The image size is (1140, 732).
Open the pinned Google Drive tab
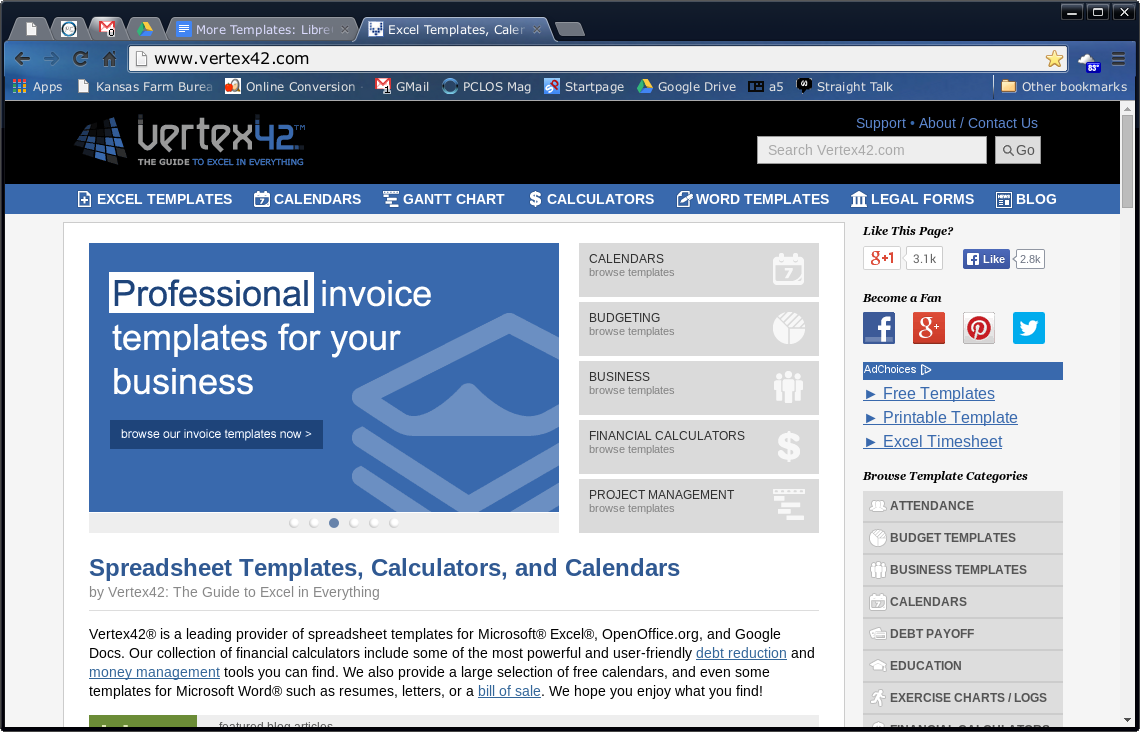coord(145,29)
